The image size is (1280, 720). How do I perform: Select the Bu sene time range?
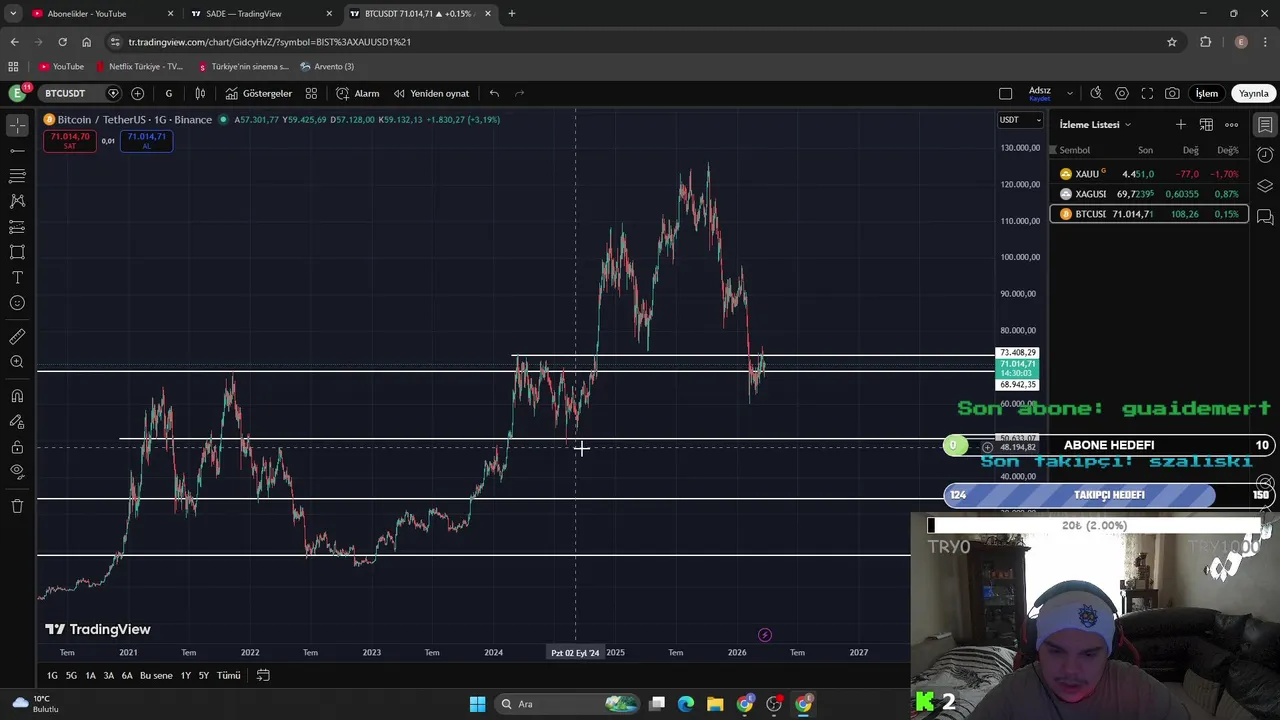[156, 676]
